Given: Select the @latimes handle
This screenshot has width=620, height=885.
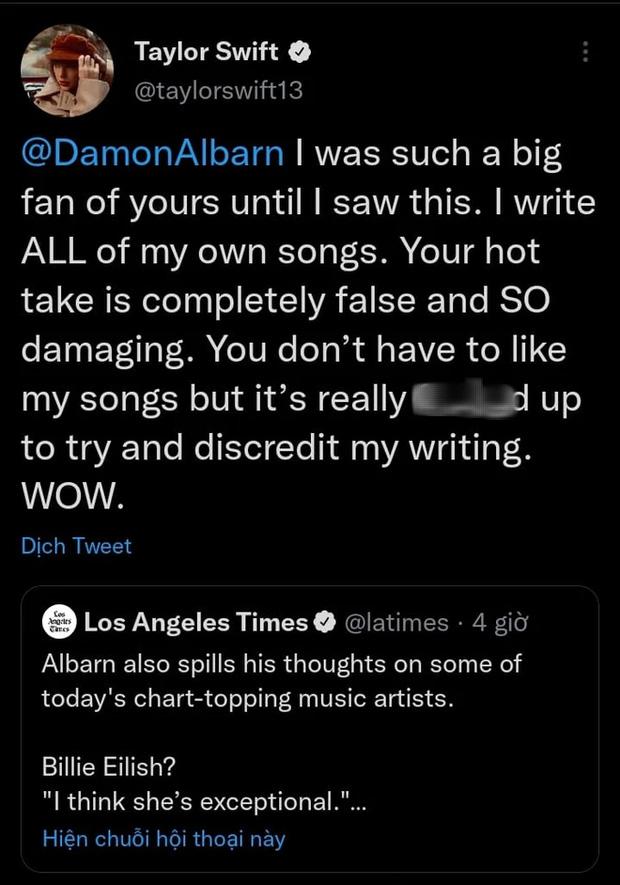Looking at the screenshot, I should pos(396,623).
